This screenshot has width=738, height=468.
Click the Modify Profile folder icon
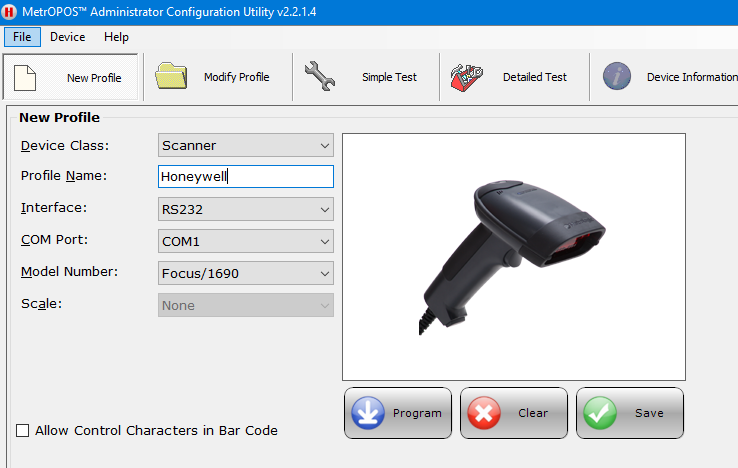(x=171, y=76)
